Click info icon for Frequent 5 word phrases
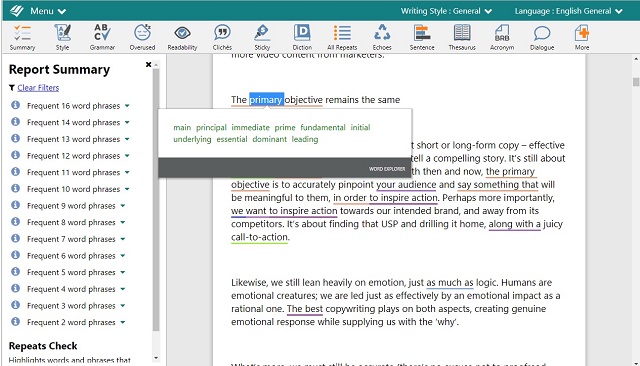This screenshot has height=366, width=640. pyautogui.click(x=16, y=272)
